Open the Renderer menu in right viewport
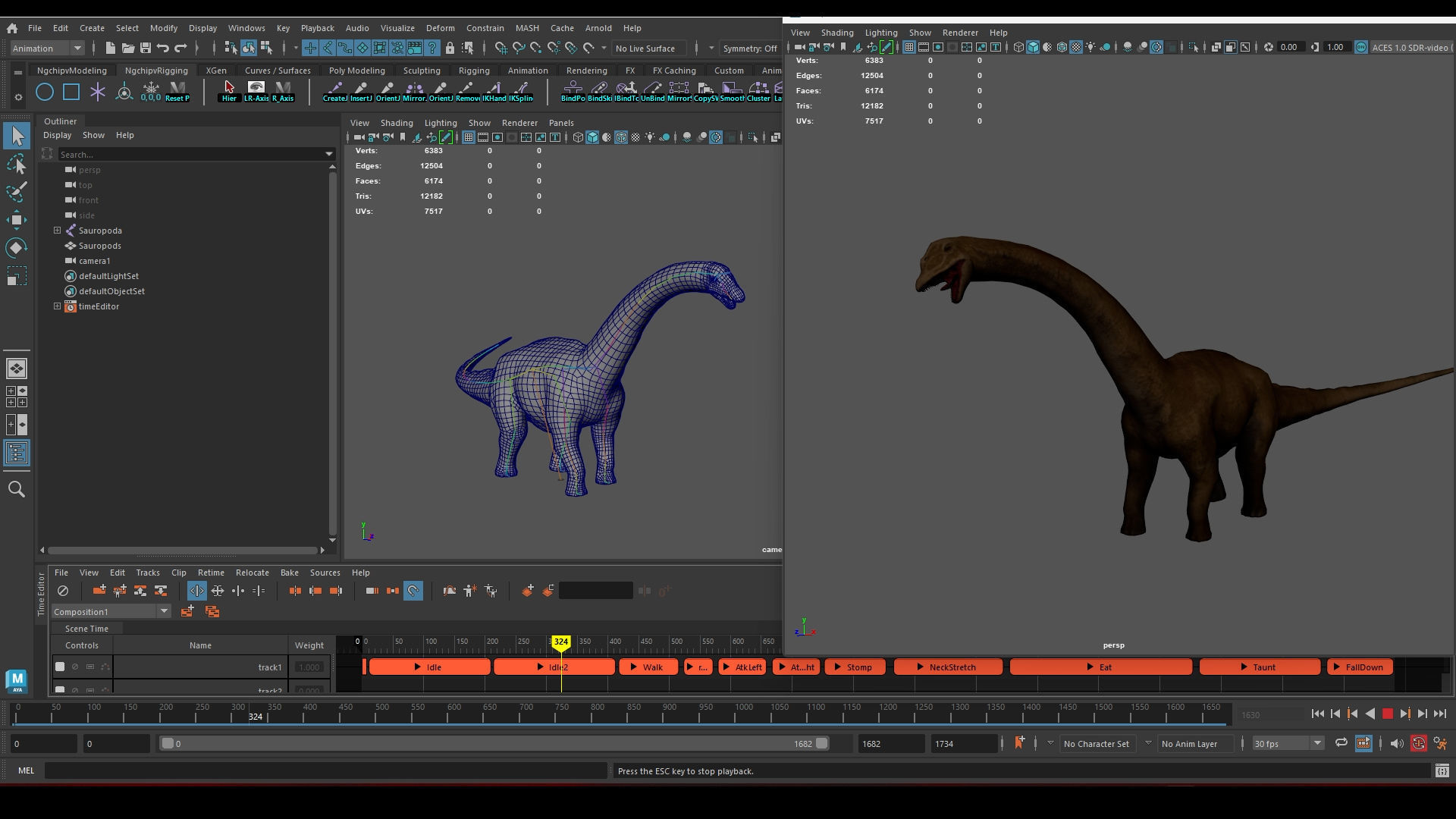Viewport: 1456px width, 819px height. 960,33
